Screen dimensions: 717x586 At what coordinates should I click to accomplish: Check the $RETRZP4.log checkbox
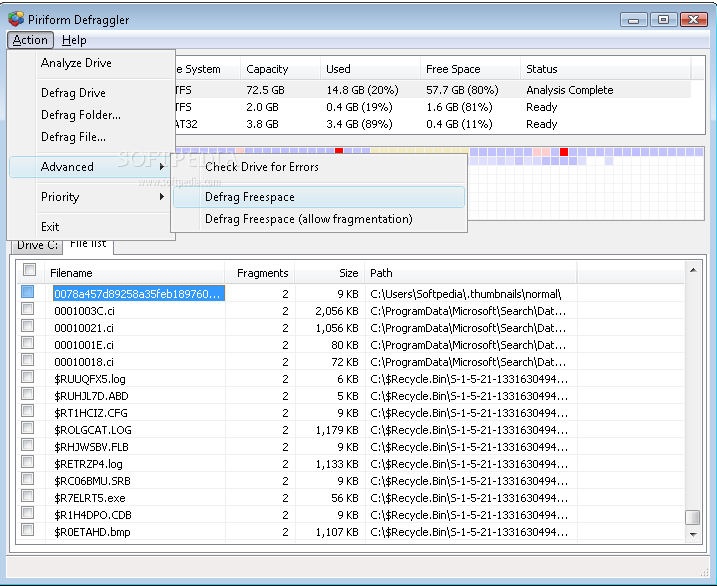(28, 462)
